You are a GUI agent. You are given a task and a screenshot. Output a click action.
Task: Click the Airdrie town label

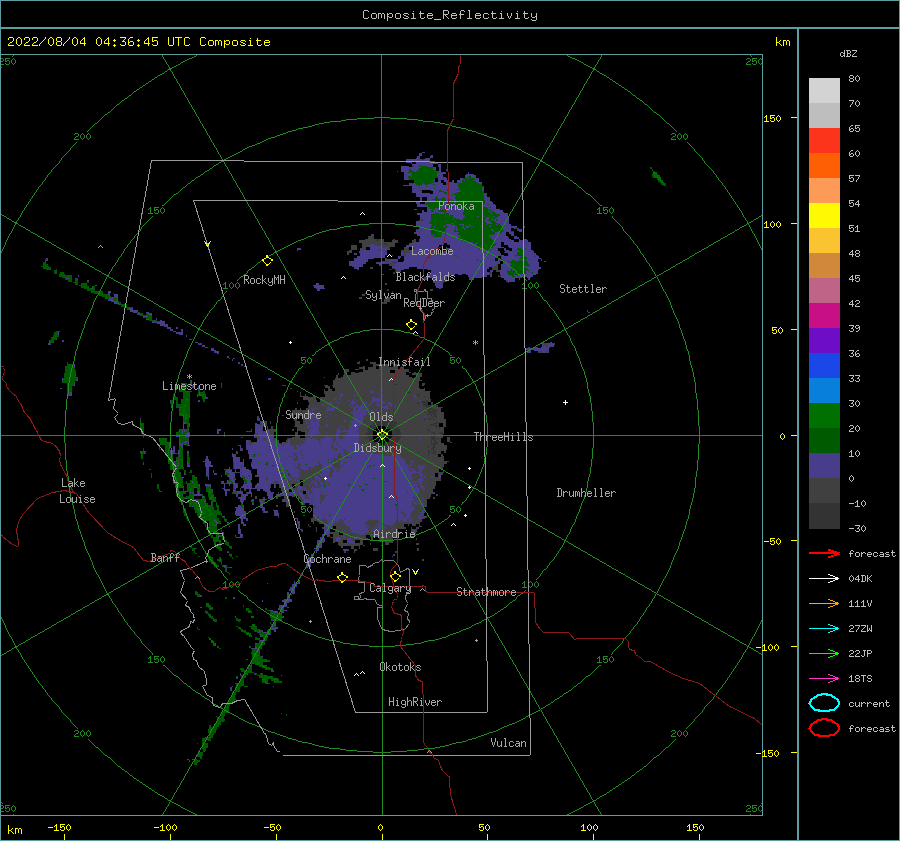pyautogui.click(x=394, y=534)
